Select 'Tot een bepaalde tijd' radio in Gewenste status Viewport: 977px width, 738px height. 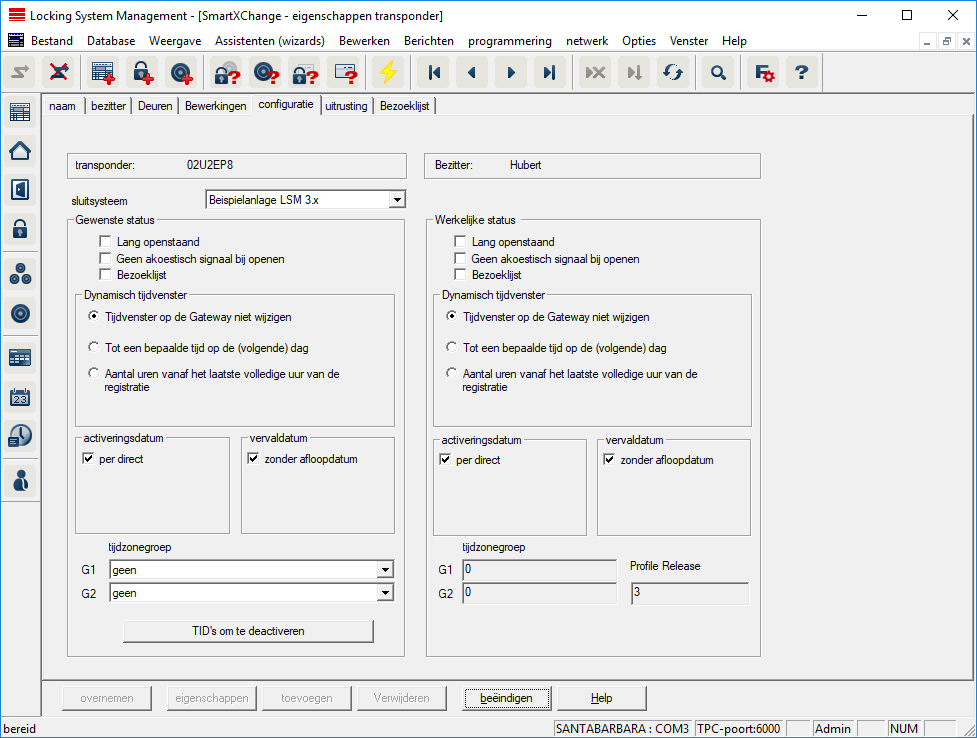coord(93,348)
